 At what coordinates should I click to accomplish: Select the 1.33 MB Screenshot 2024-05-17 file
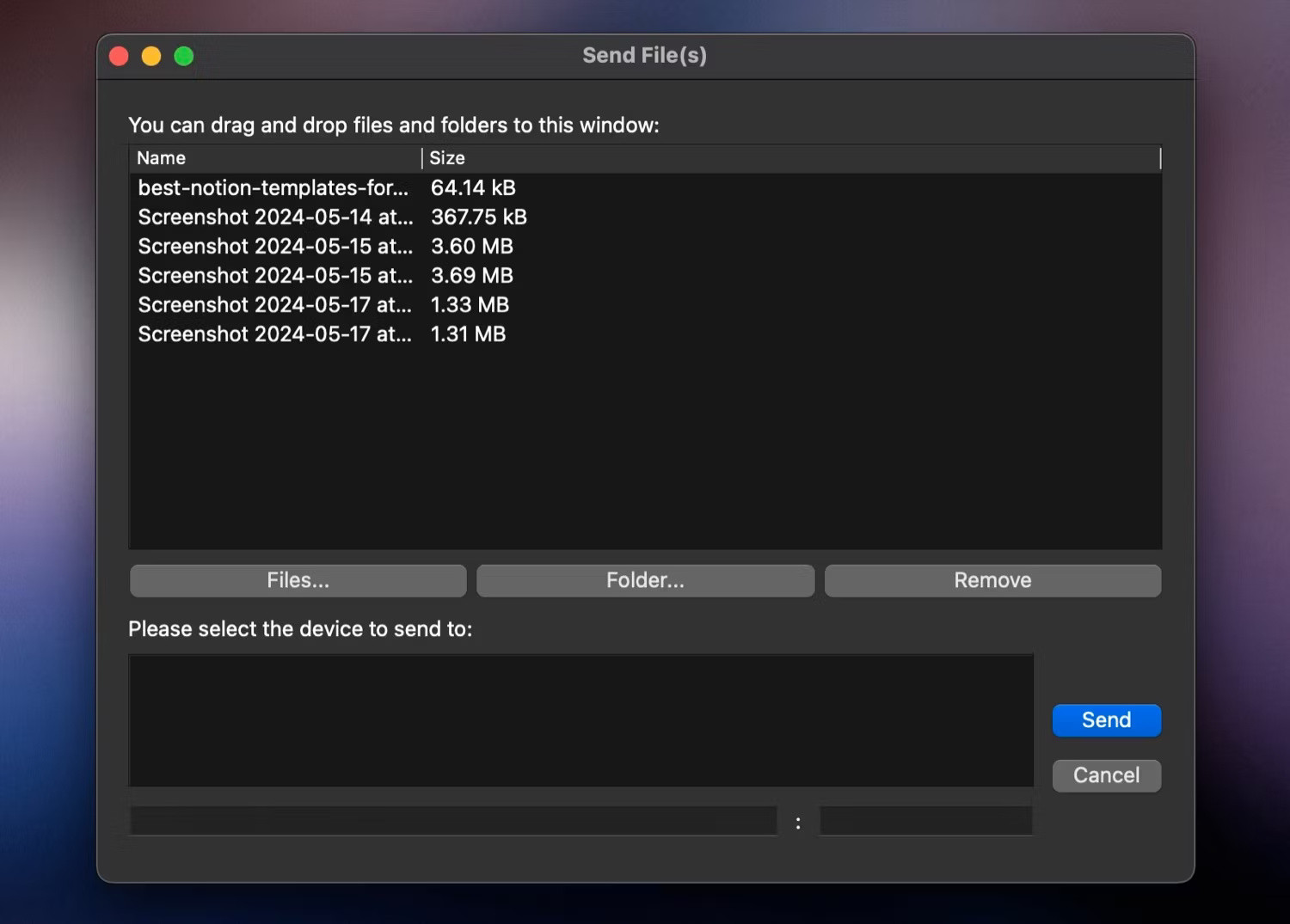coord(275,305)
